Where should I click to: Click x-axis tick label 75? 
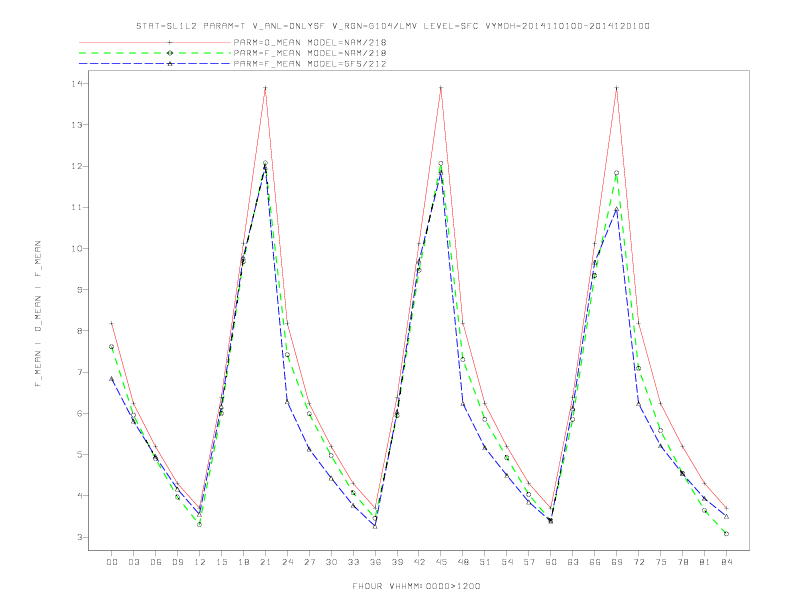point(661,562)
